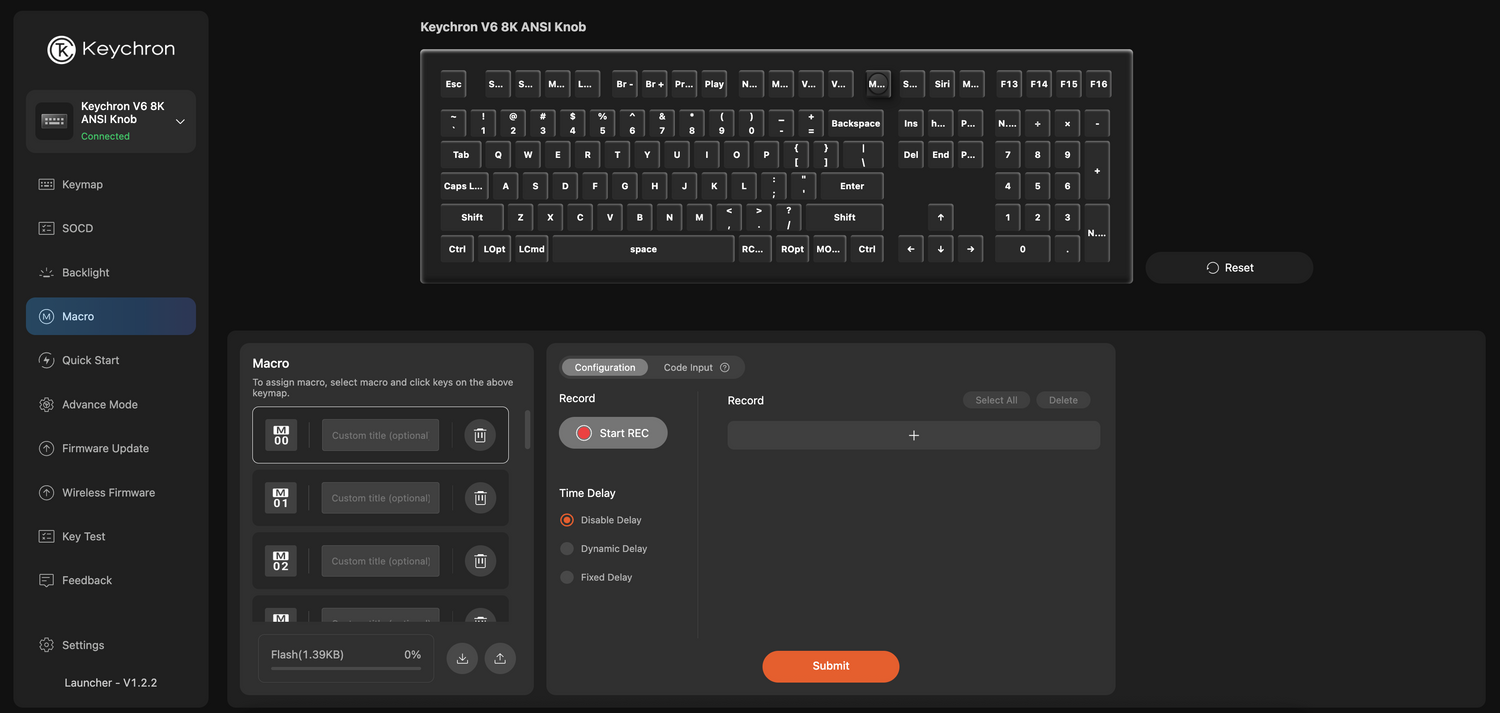This screenshot has height=713, width=1500.
Task: Click the Flash memory usage progress bar
Action: [x=345, y=668]
